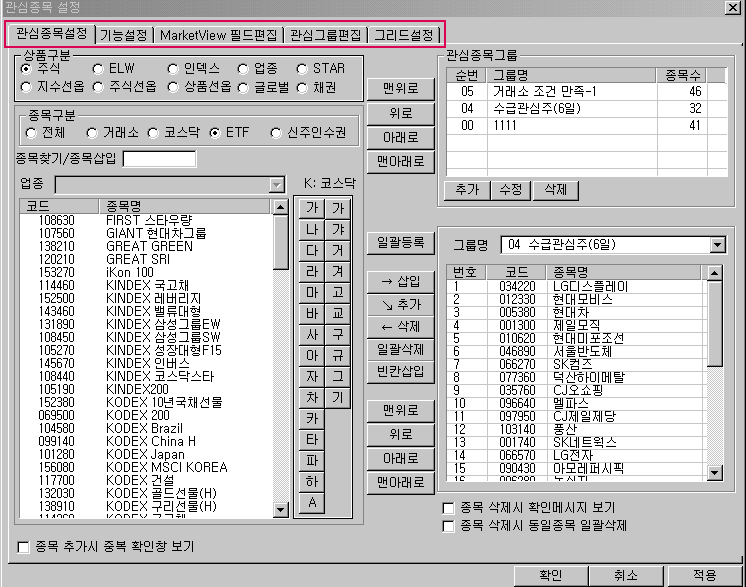
Task: Switch to the 기능설정 tab
Action: coord(124,35)
